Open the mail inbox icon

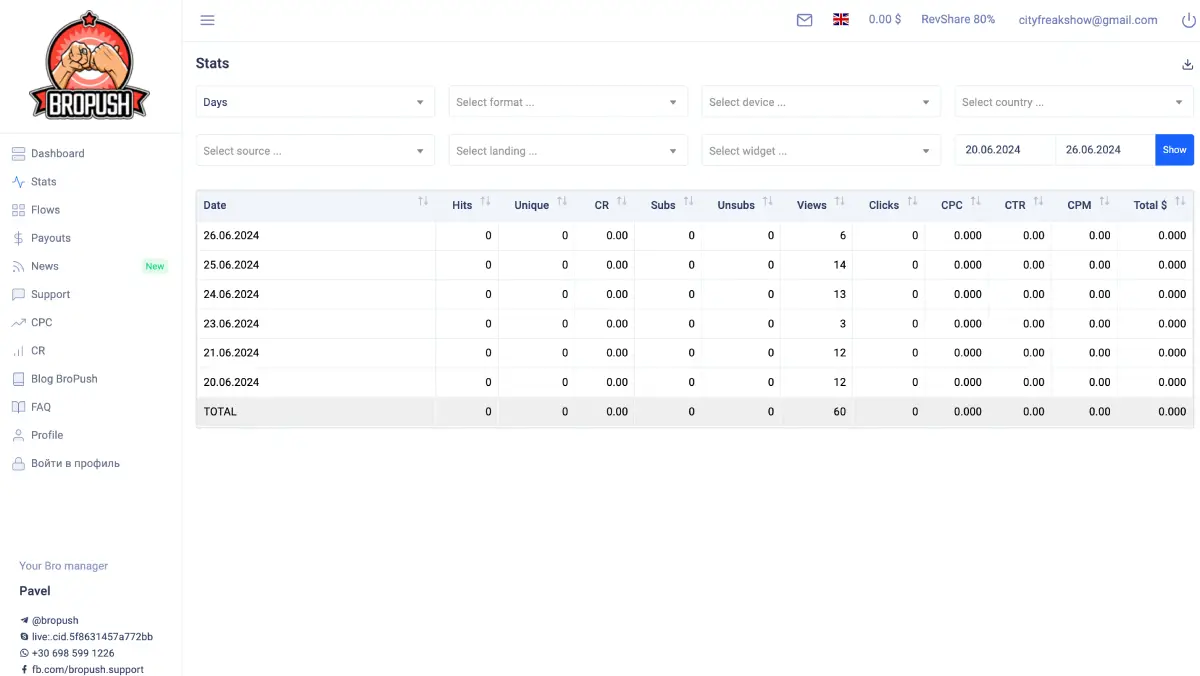coord(804,20)
